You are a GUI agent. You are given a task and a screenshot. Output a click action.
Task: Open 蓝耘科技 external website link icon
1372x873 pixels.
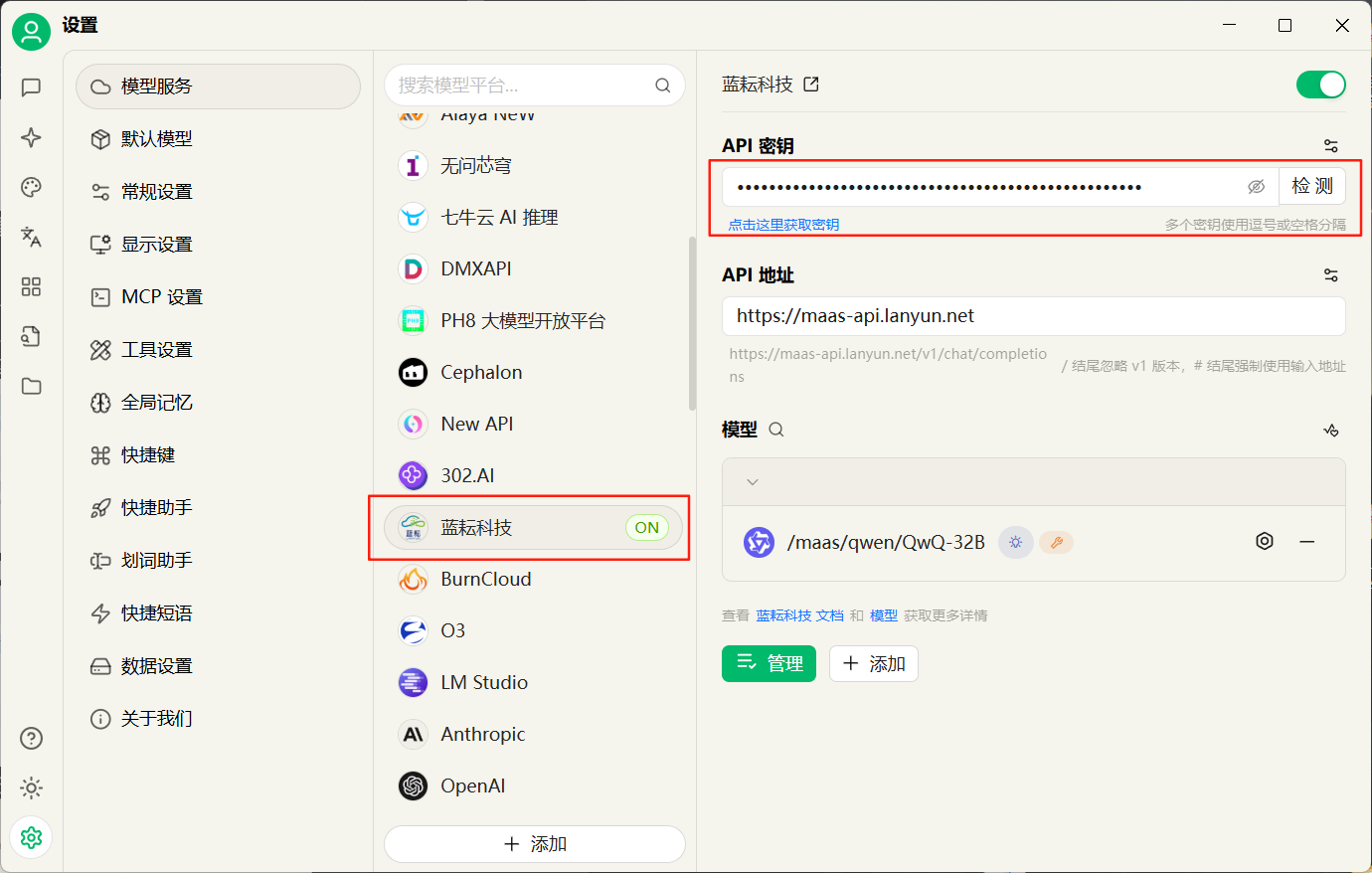coord(811,85)
